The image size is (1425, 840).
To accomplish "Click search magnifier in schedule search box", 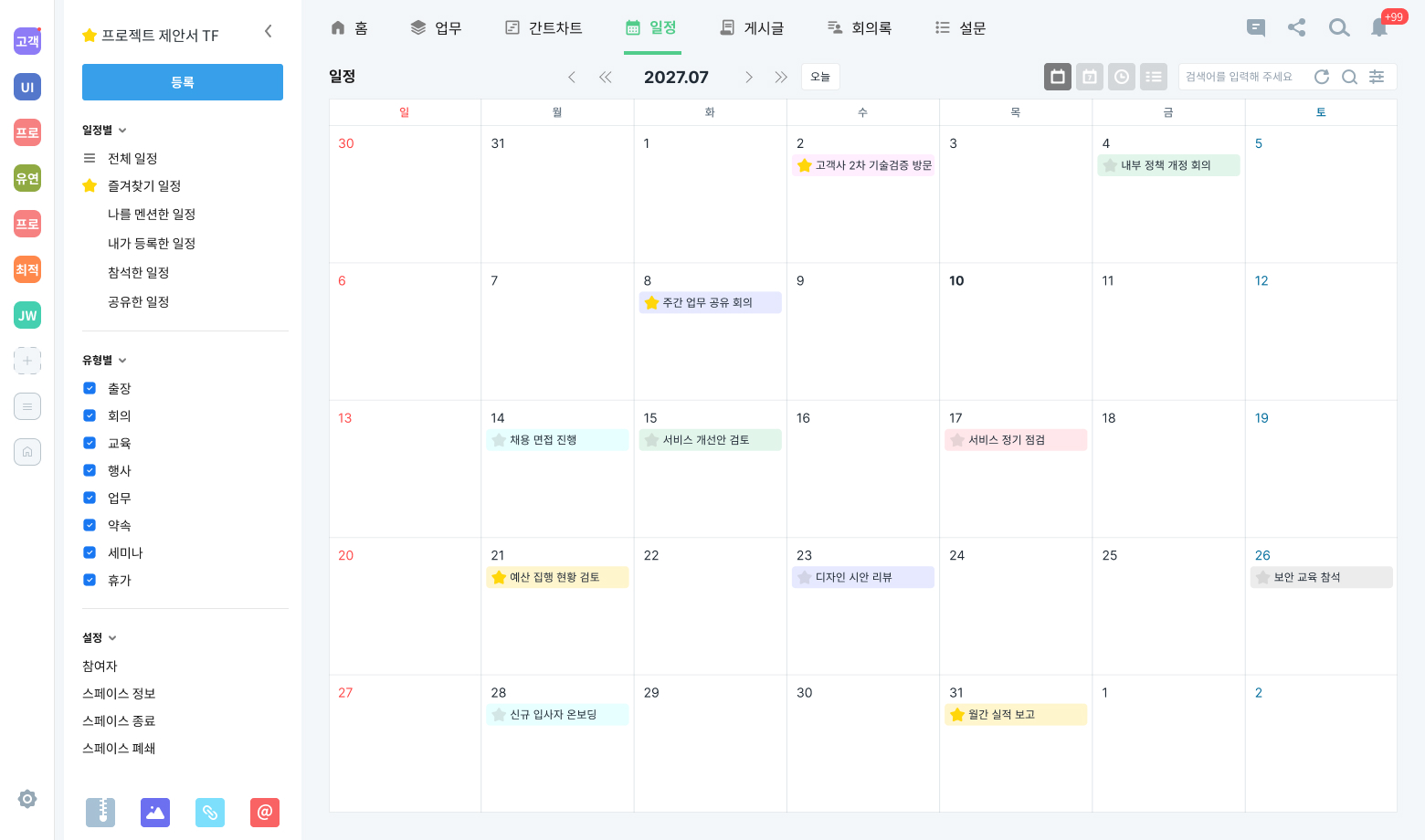I will pyautogui.click(x=1349, y=77).
